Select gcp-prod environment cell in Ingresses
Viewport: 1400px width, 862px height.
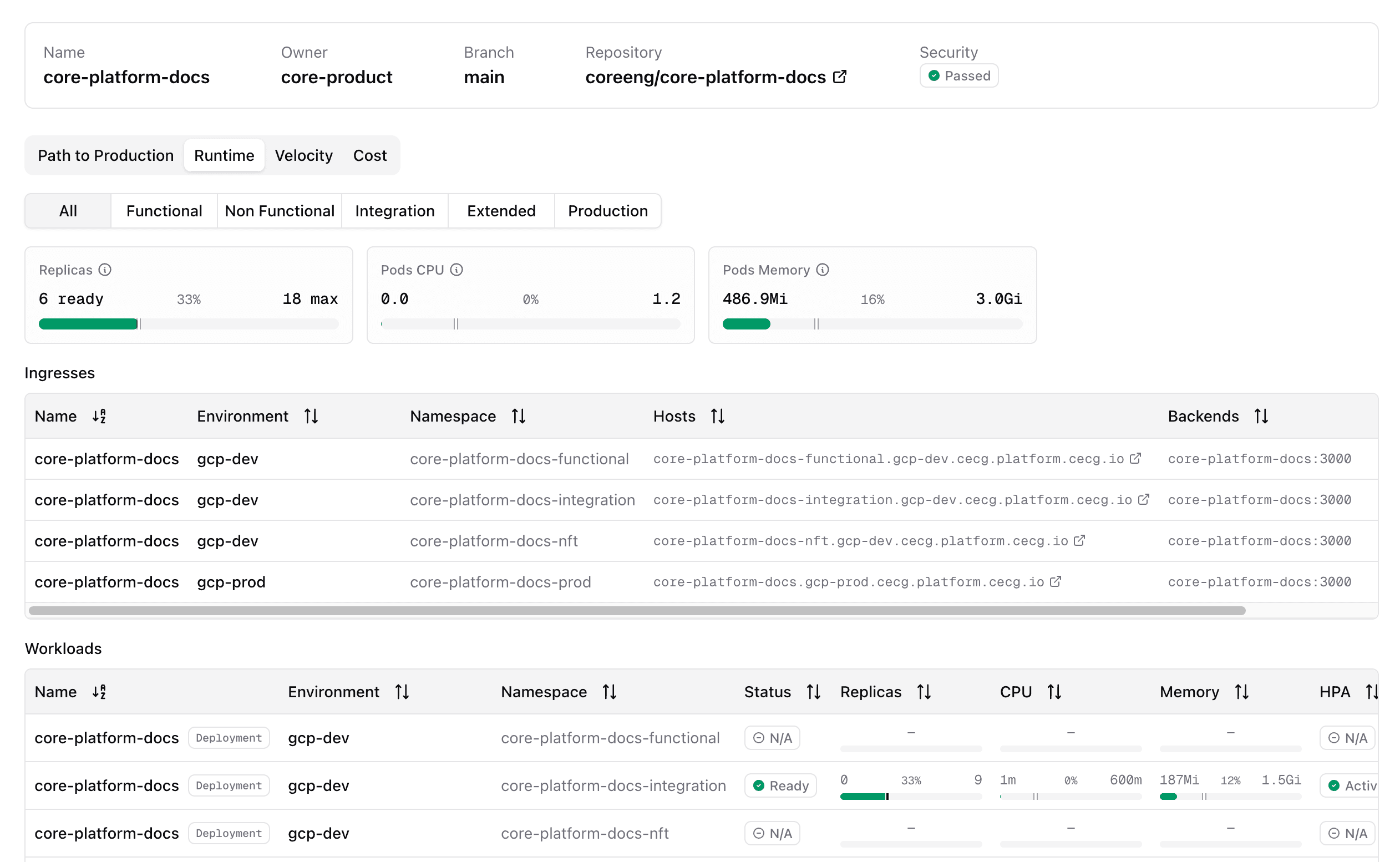point(231,582)
